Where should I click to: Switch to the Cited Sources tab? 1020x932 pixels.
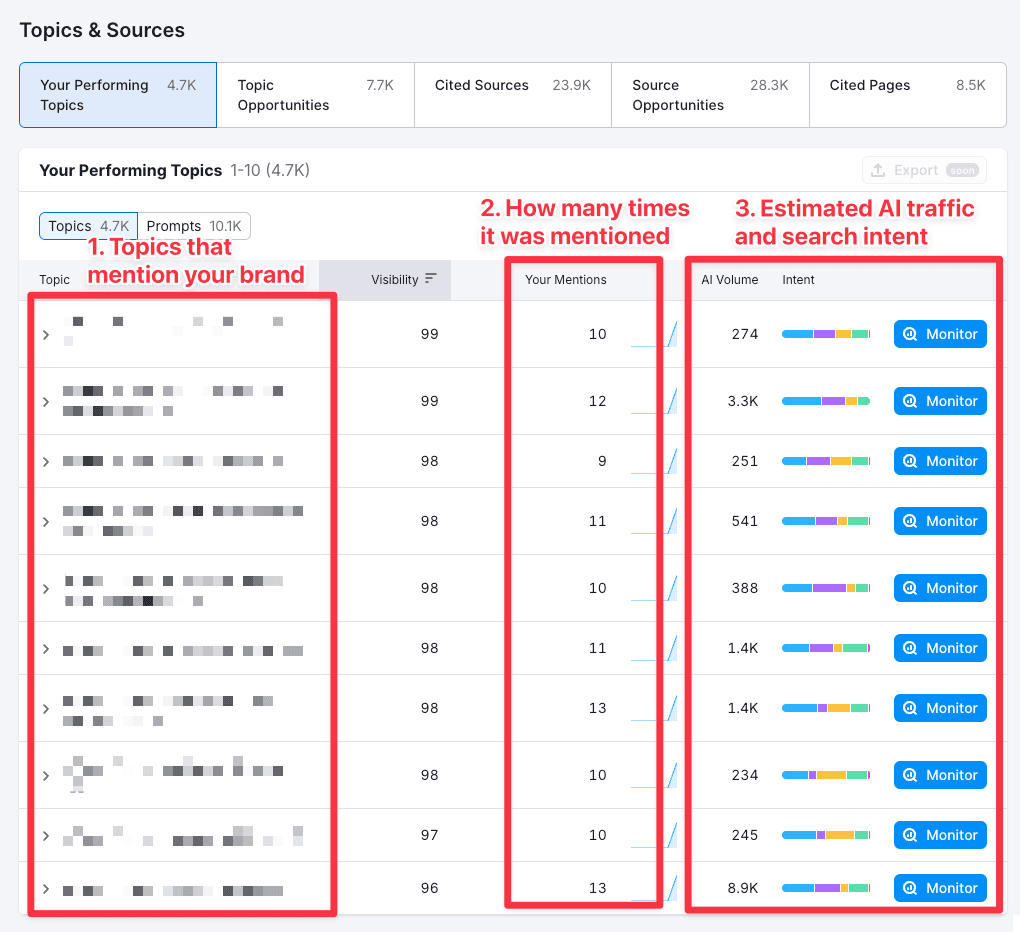[511, 94]
